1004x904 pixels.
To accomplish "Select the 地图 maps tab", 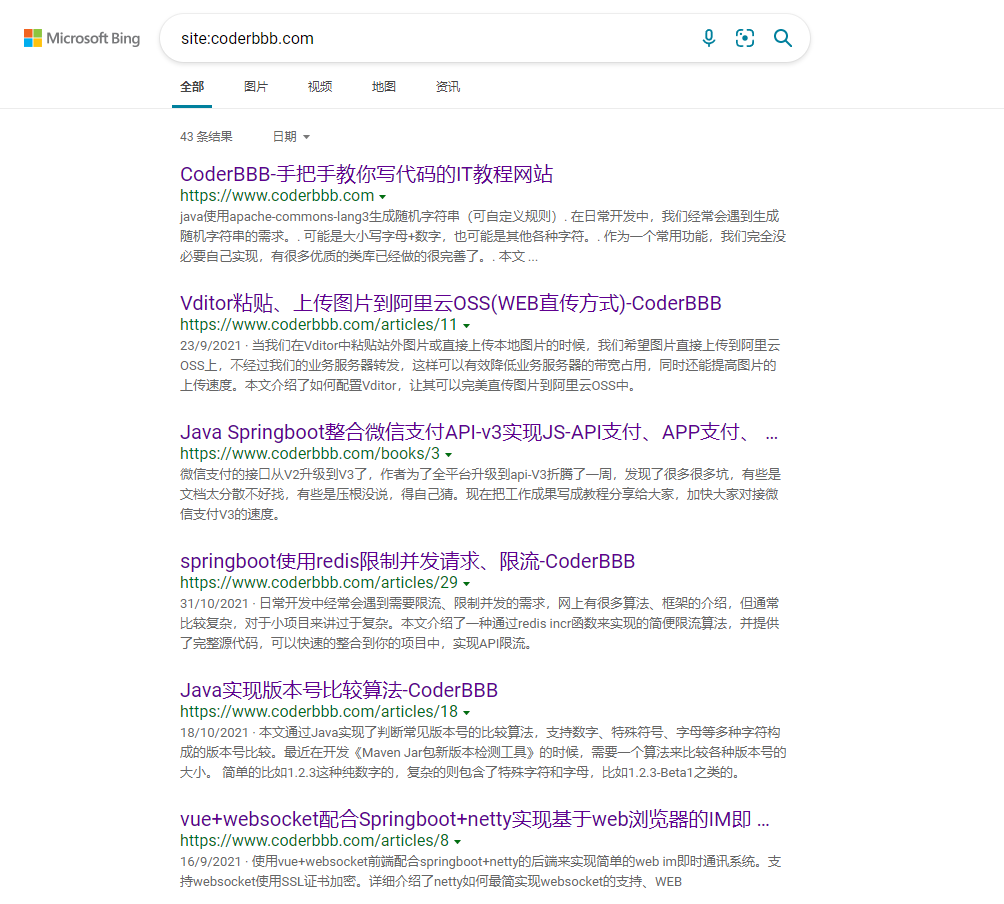I will pyautogui.click(x=384, y=86).
